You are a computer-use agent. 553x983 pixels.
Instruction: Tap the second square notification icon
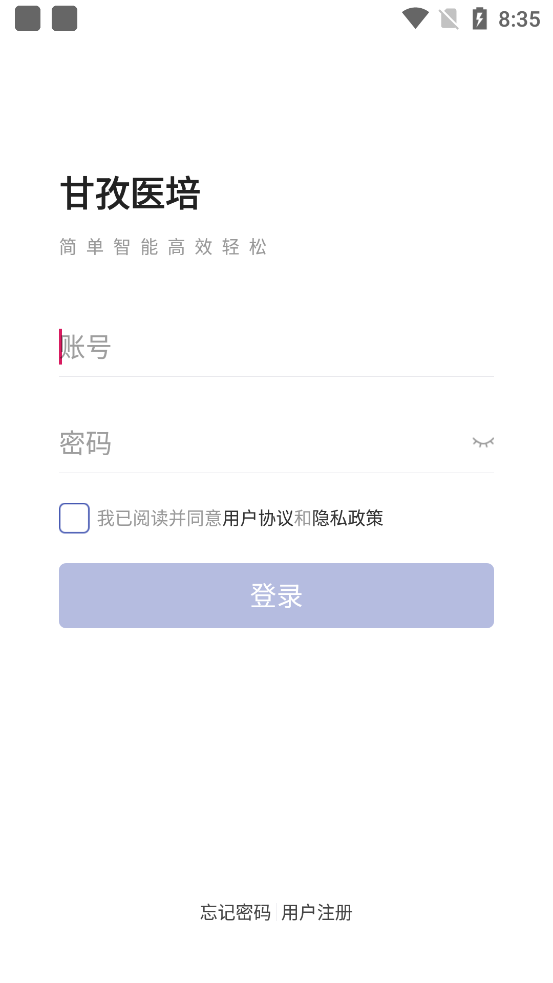[64, 18]
